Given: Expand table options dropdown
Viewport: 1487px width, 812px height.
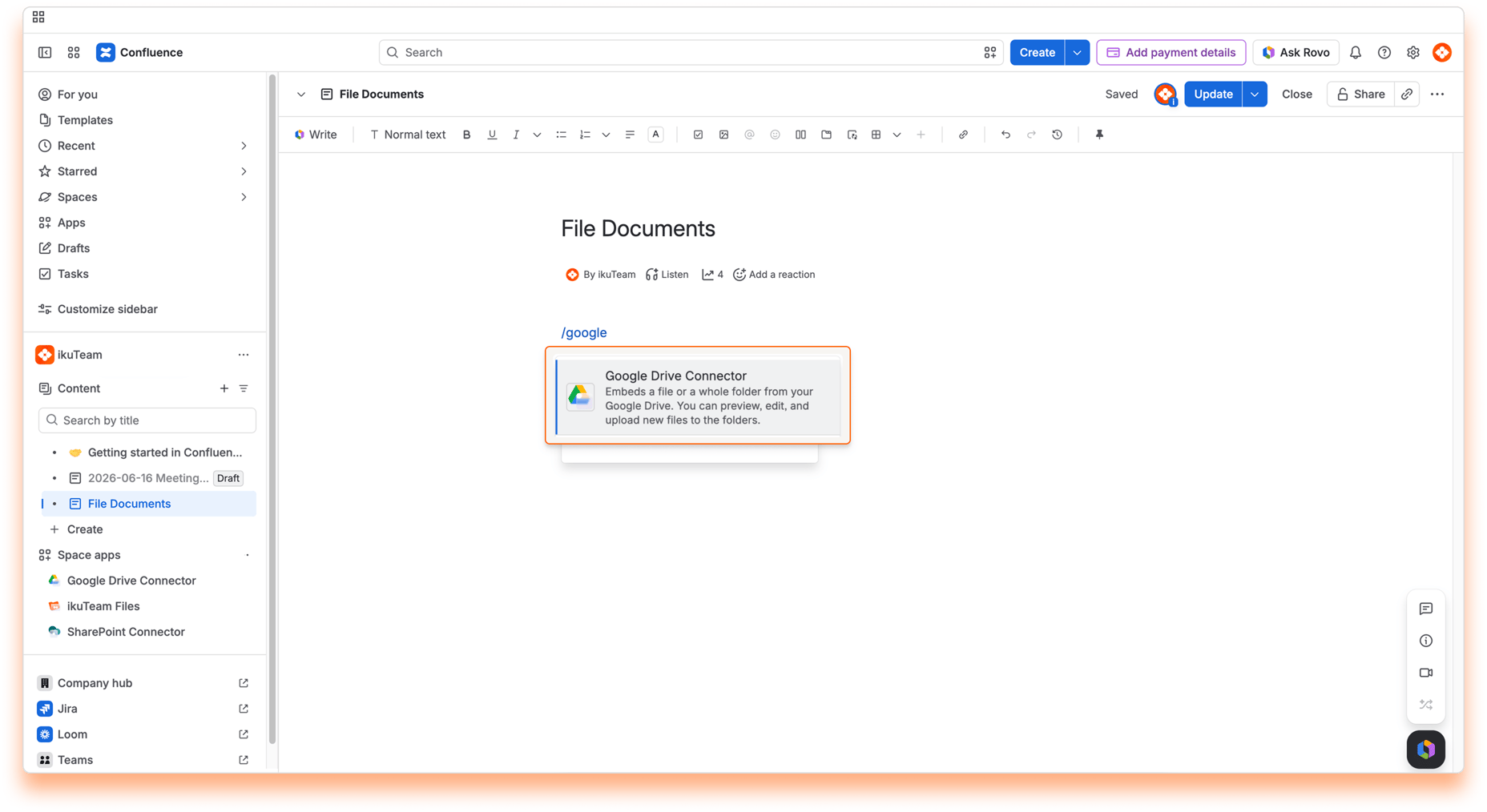Looking at the screenshot, I should tap(897, 135).
